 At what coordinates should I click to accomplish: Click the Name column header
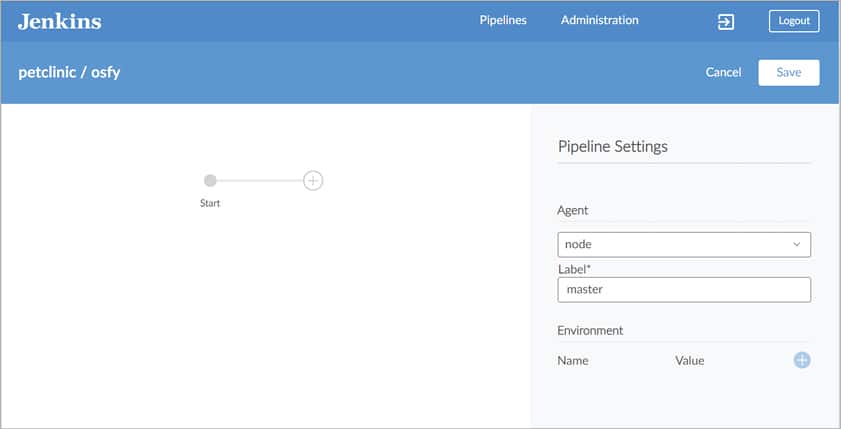[572, 360]
